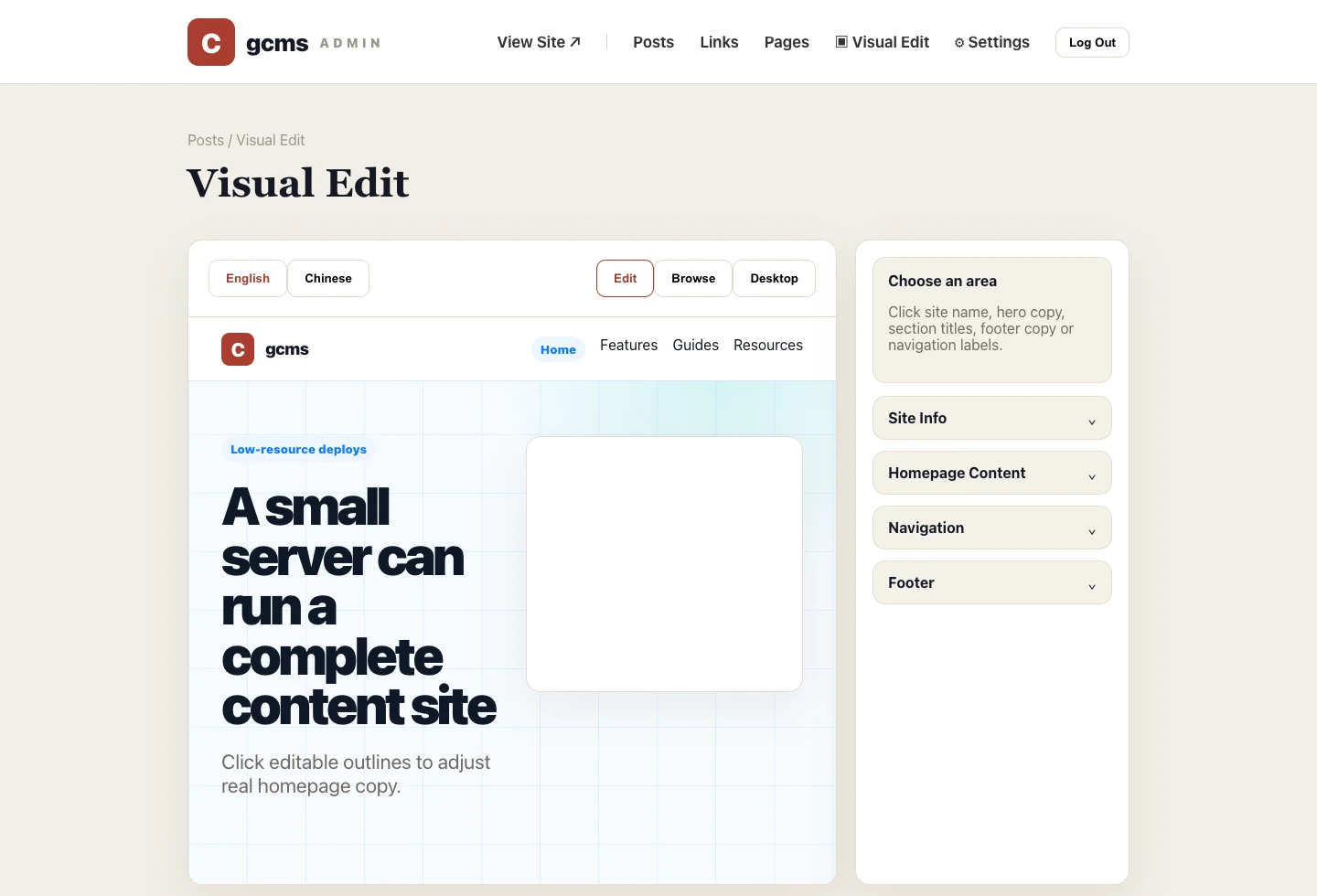Image resolution: width=1317 pixels, height=896 pixels.
Task: Select the hero headline text
Action: click(359, 606)
